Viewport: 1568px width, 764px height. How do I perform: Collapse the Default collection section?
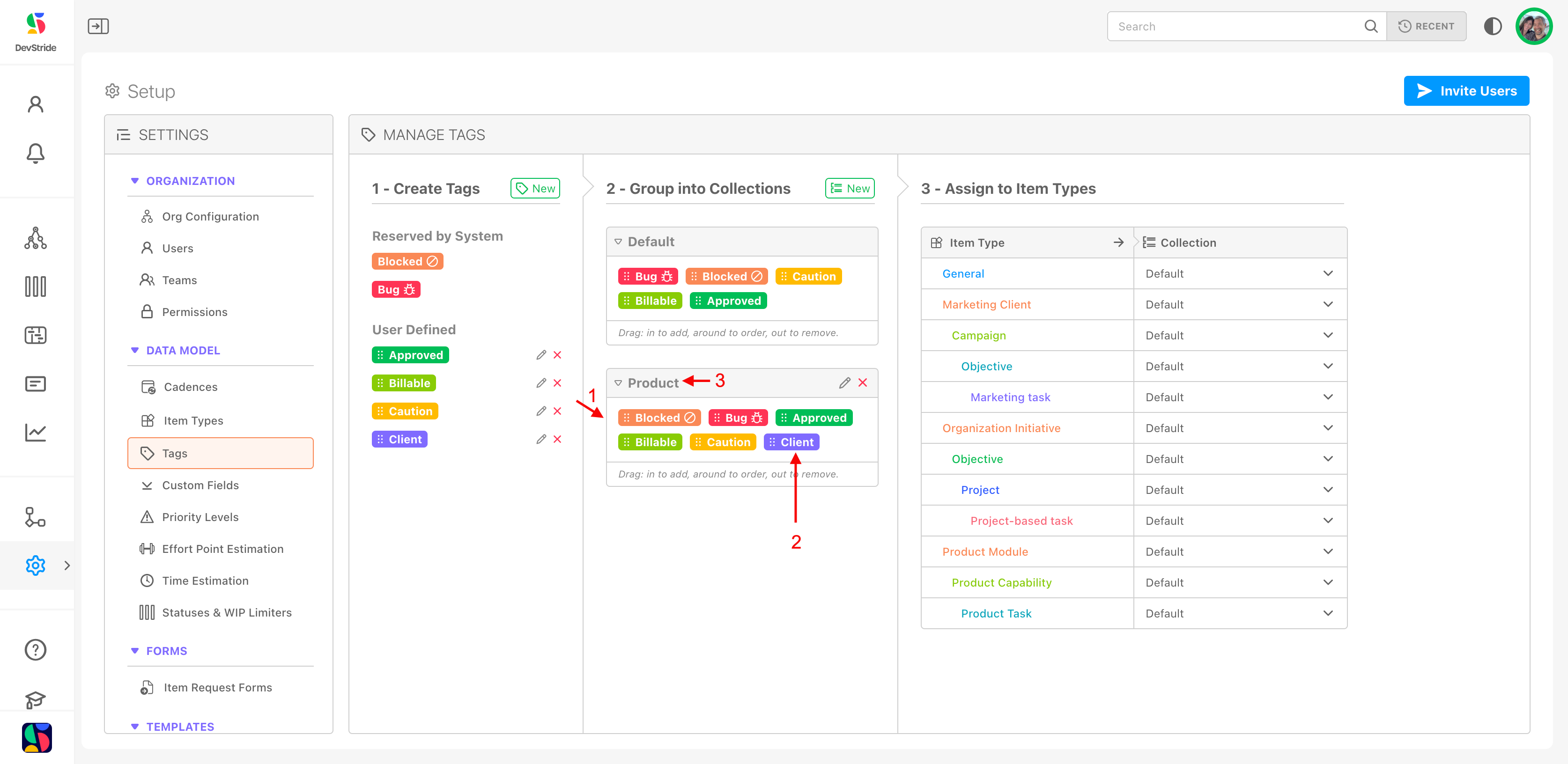click(618, 242)
